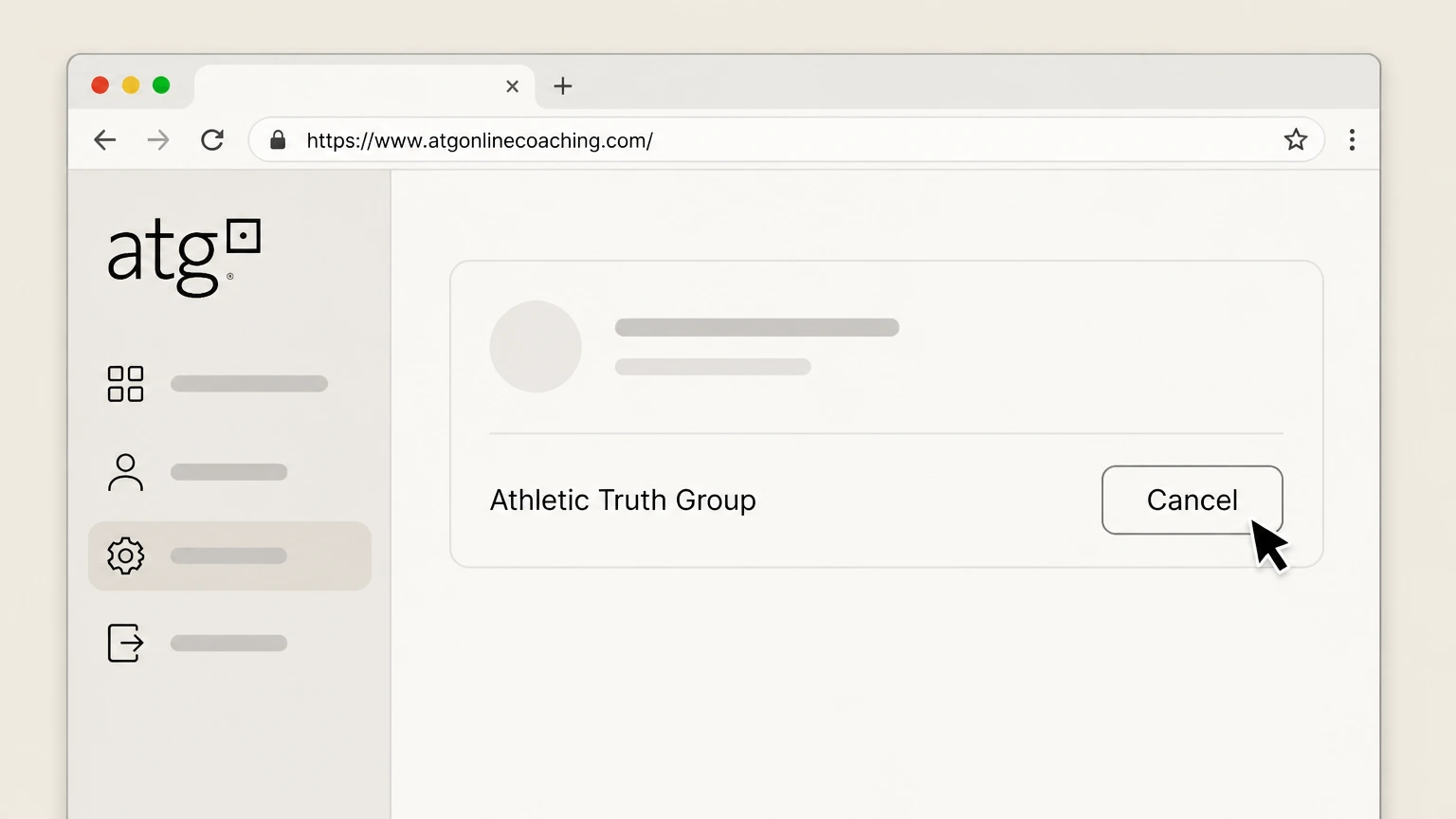Click the yellow minimize window button
1456x819 pixels.
pyautogui.click(x=131, y=85)
